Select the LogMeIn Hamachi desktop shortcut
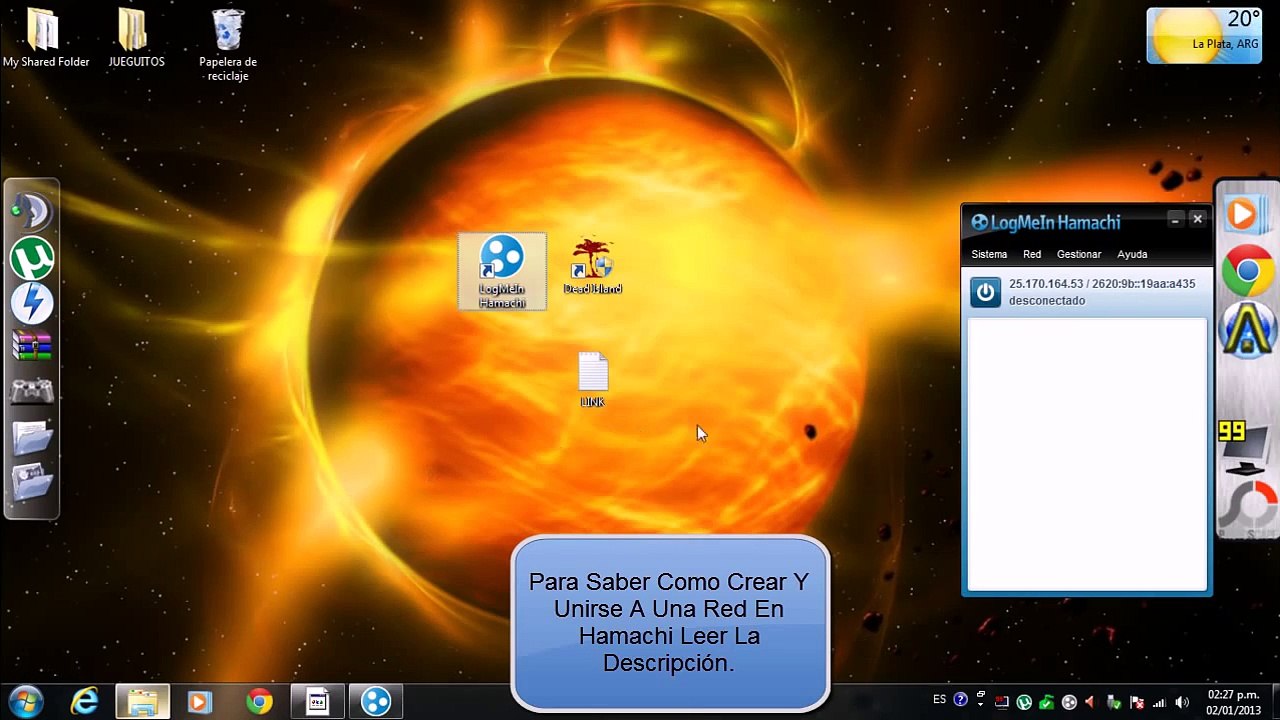This screenshot has width=1280, height=720. click(x=502, y=271)
